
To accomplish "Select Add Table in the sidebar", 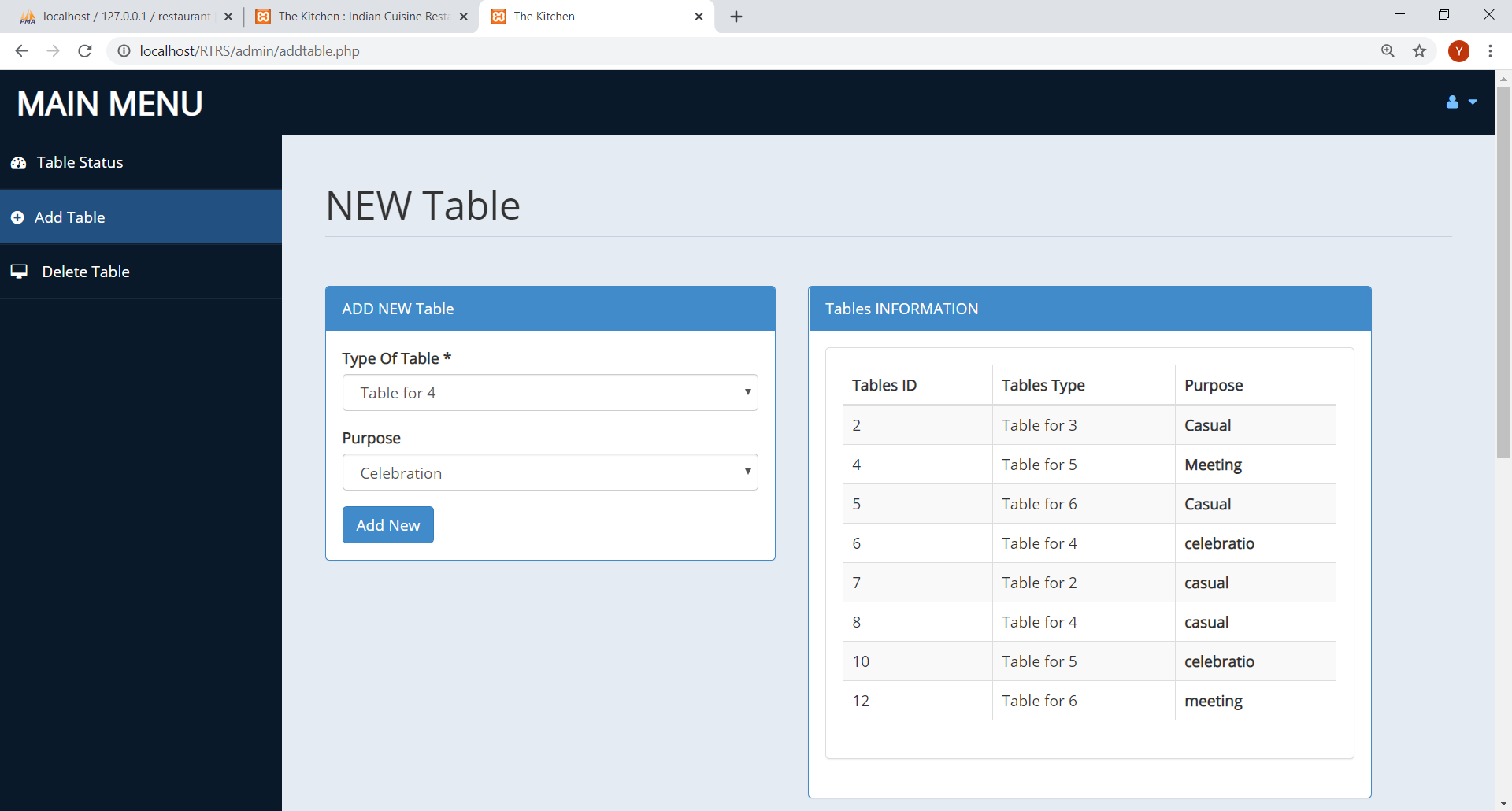I will (69, 217).
